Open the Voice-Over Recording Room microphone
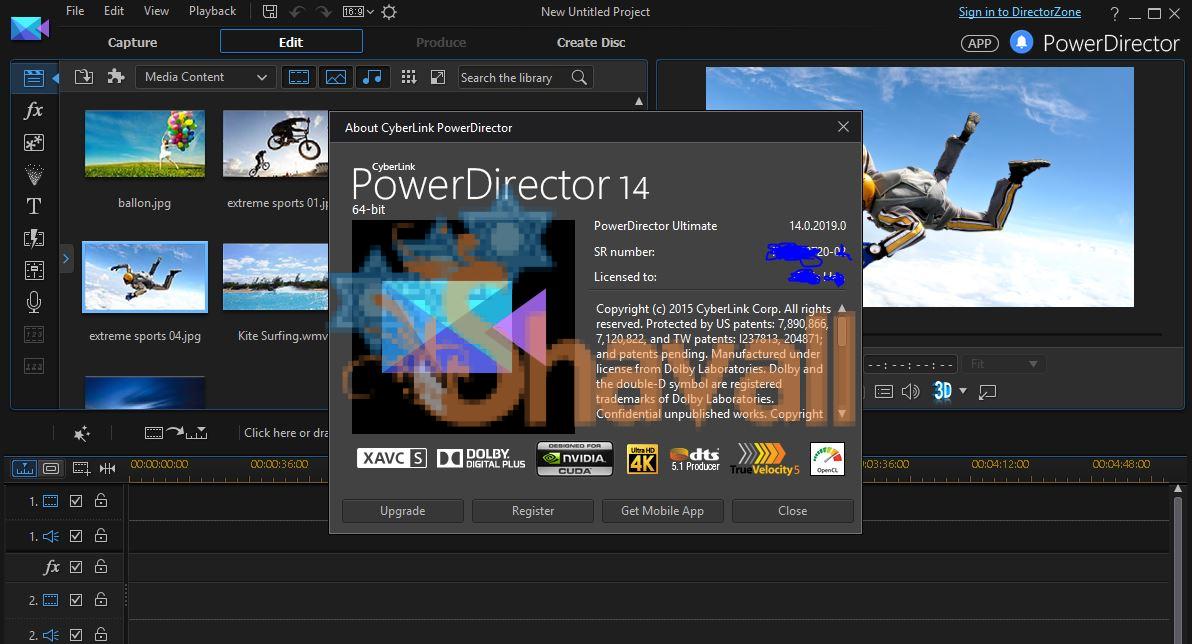1192x644 pixels. pos(33,303)
